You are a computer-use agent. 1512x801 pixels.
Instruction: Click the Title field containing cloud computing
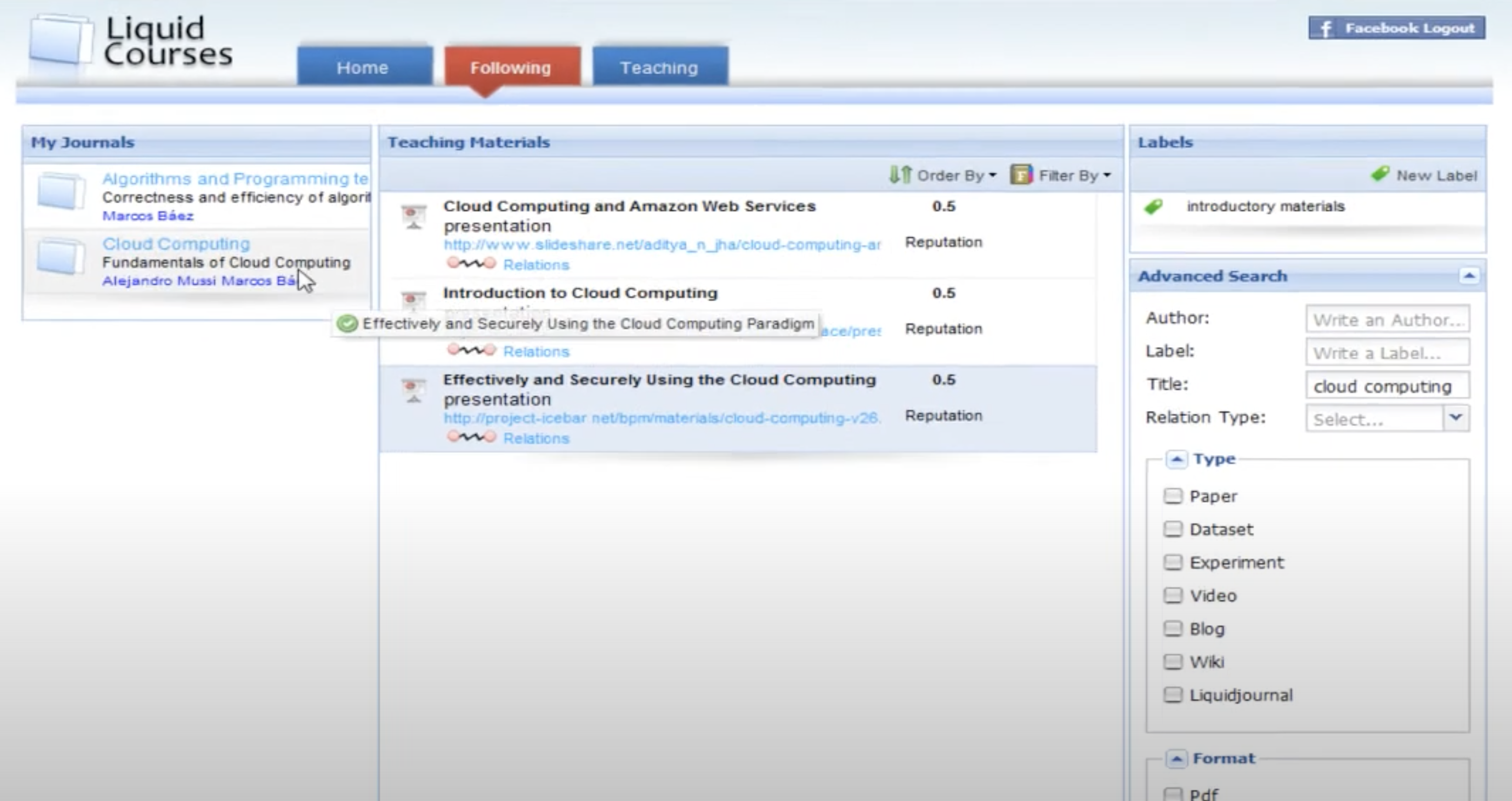1388,386
